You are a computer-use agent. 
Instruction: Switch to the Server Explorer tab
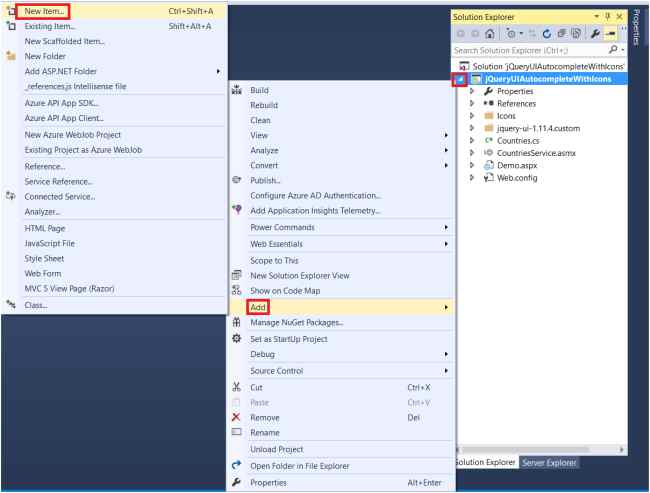[549, 462]
